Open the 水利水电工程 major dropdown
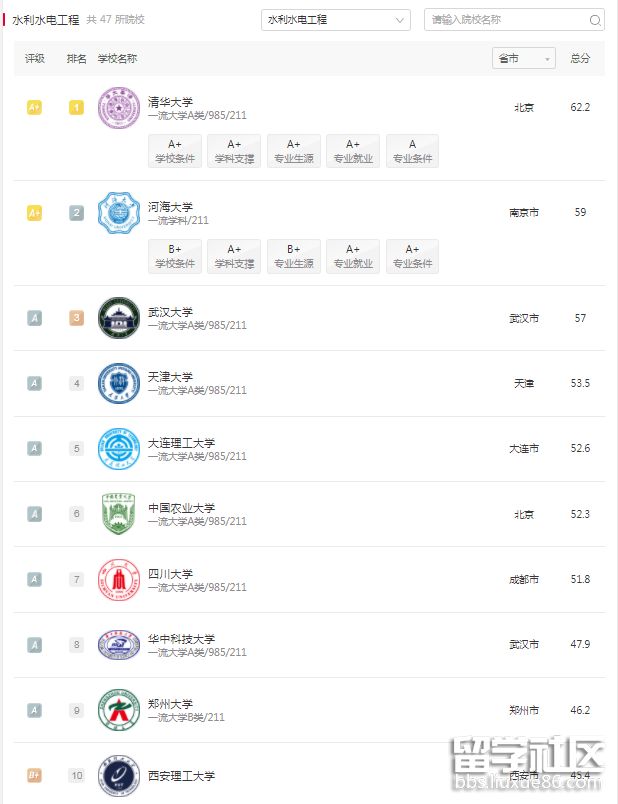The image size is (618, 804). coord(336,20)
